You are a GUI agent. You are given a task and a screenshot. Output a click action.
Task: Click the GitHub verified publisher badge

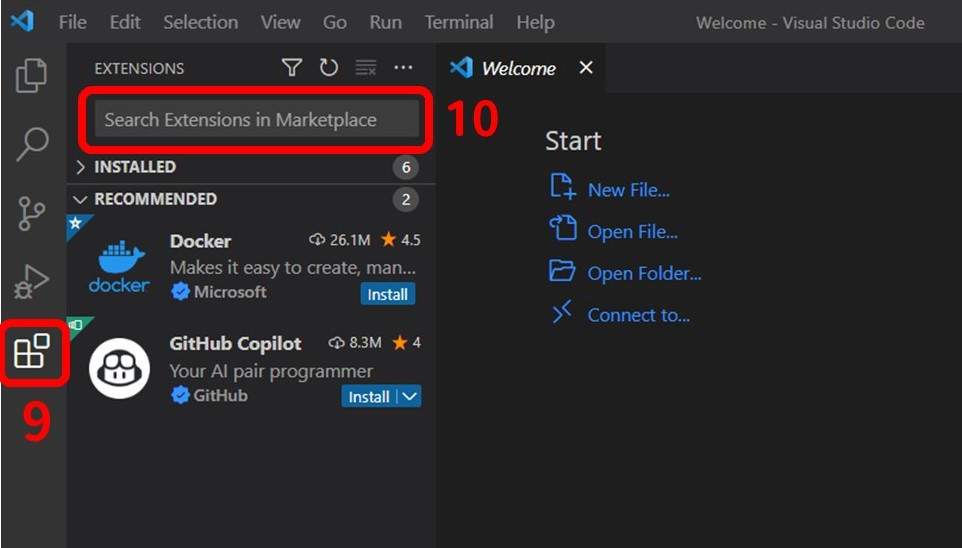pos(180,395)
